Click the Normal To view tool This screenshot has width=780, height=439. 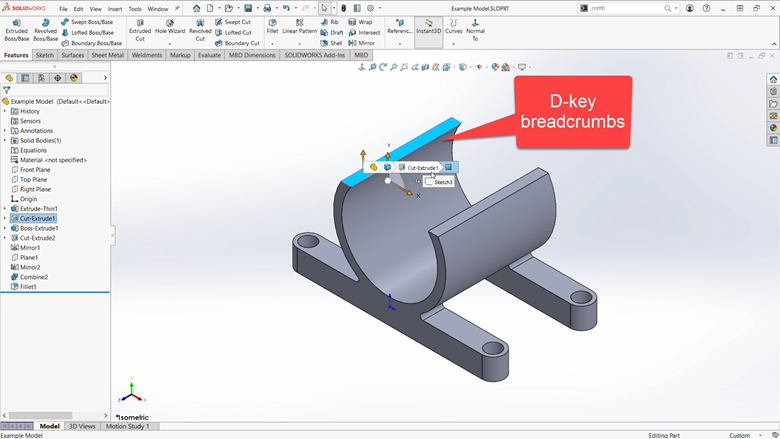[x=475, y=30]
